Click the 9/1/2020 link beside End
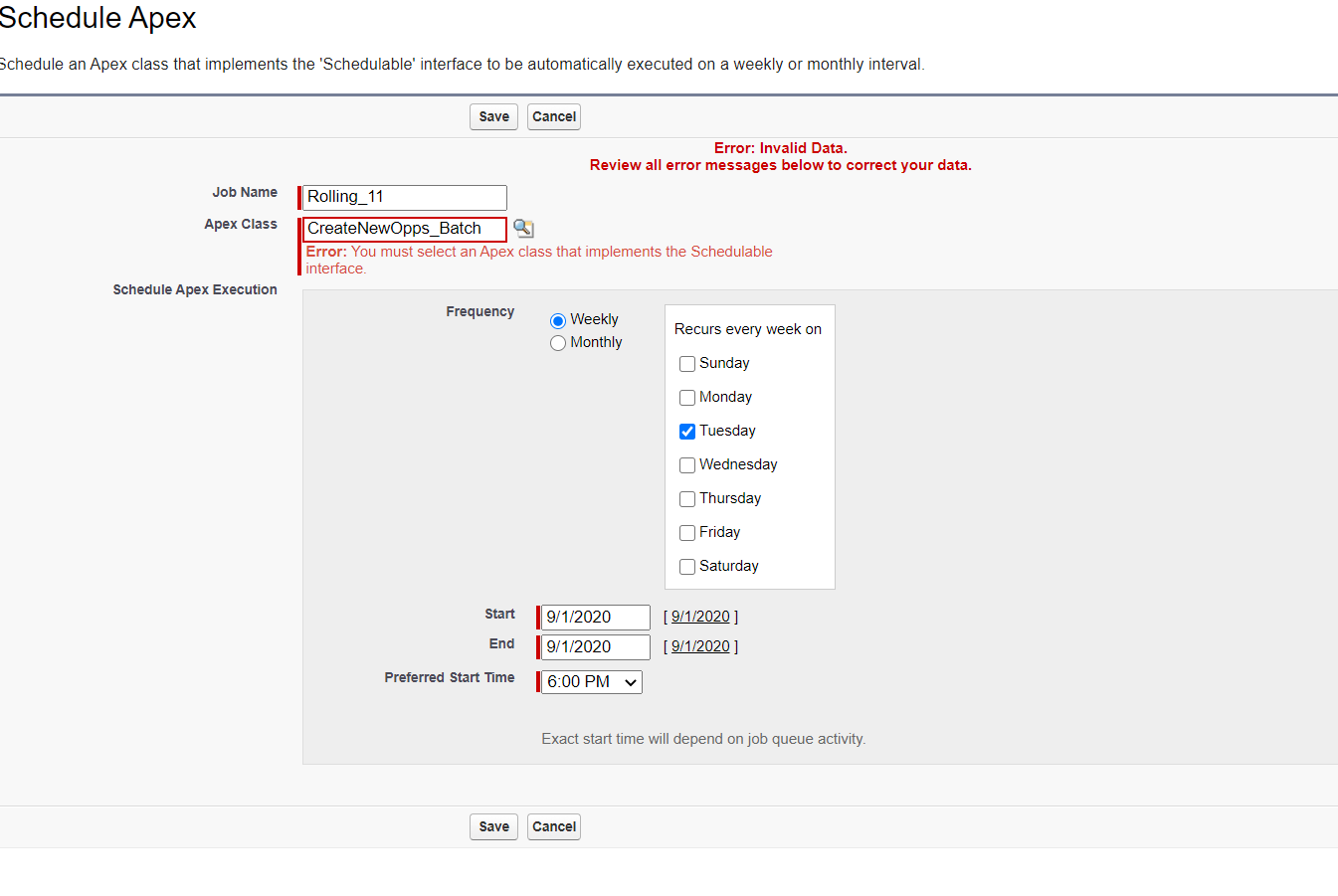The height and width of the screenshot is (896, 1338). point(700,646)
